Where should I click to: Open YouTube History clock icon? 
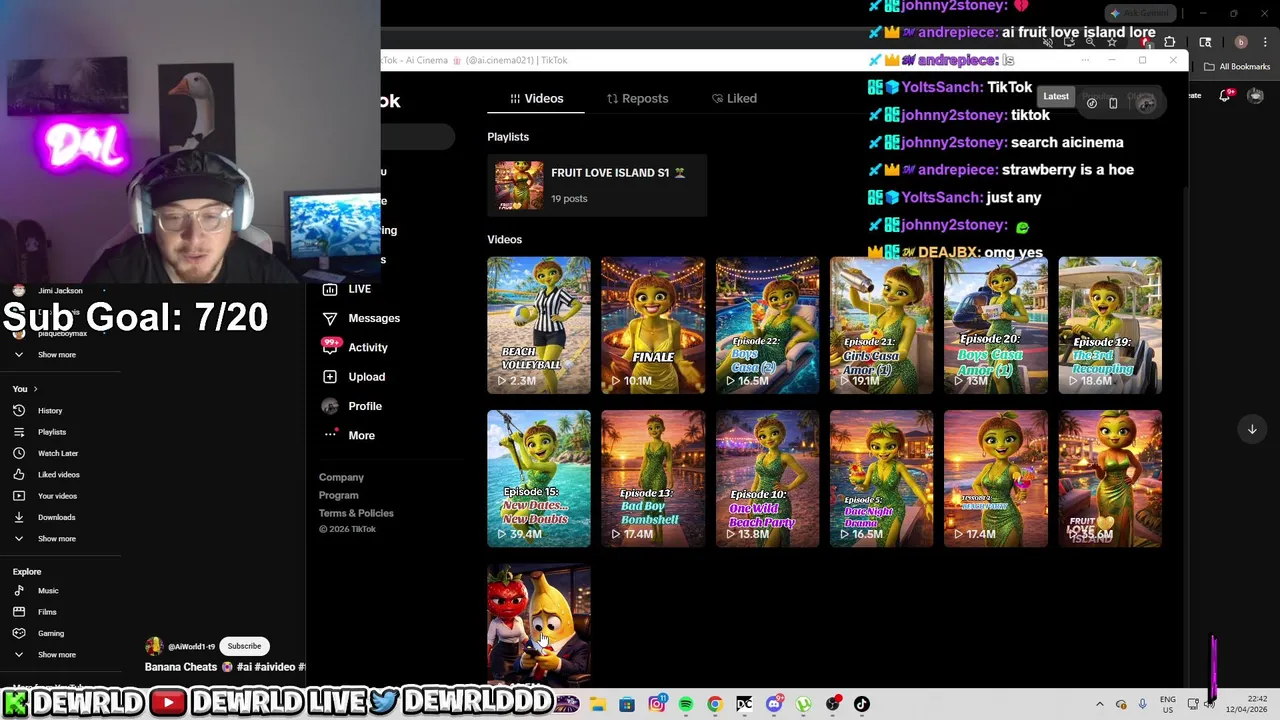coord(19,411)
